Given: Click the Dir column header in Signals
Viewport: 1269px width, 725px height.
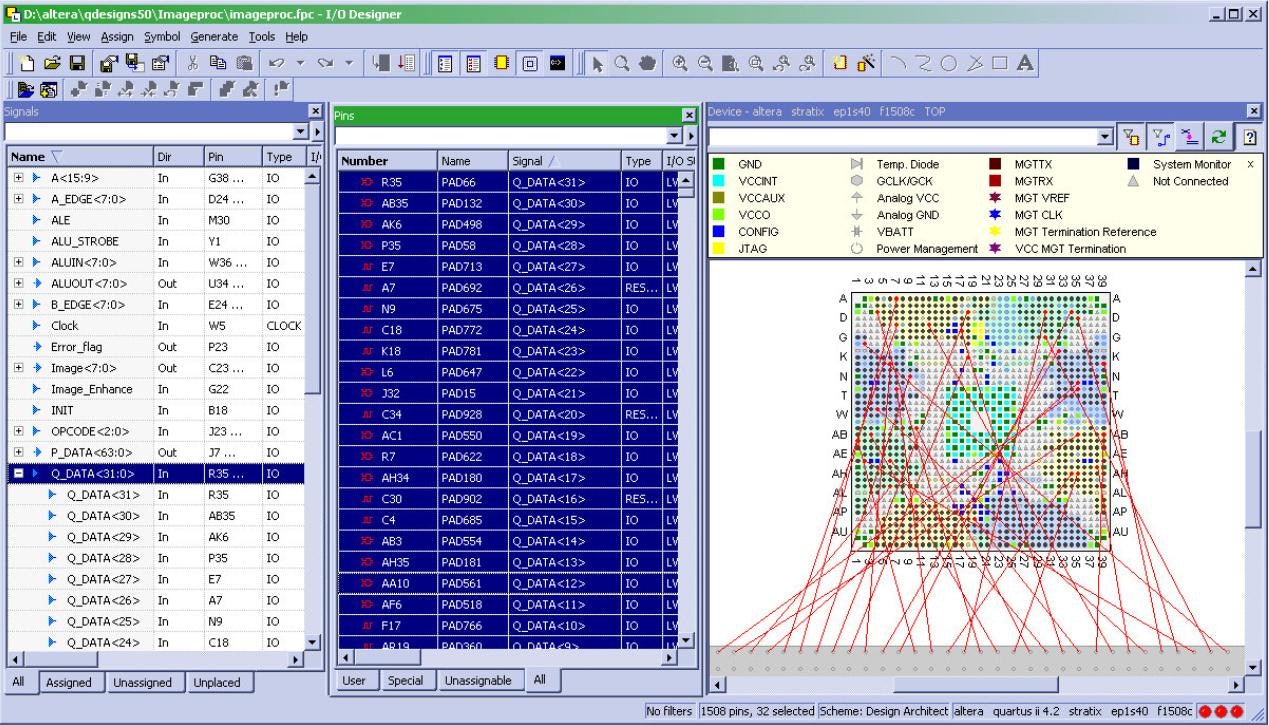Looking at the screenshot, I should pos(177,157).
